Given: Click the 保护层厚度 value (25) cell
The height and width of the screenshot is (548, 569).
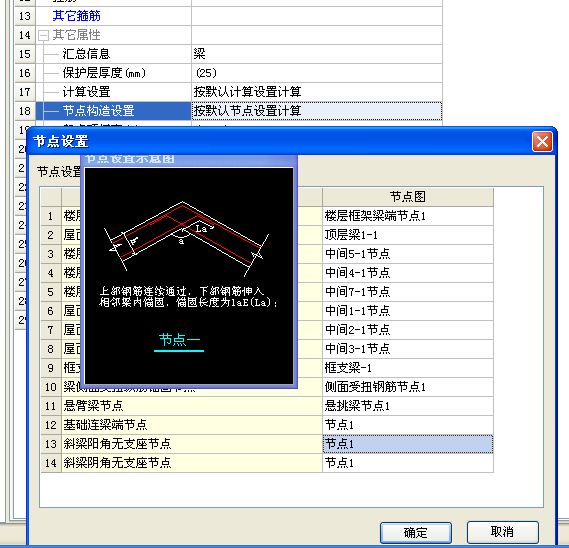Looking at the screenshot, I should click(x=316, y=73).
